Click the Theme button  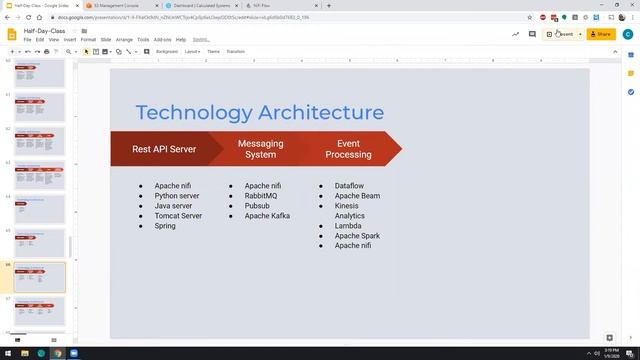point(213,52)
